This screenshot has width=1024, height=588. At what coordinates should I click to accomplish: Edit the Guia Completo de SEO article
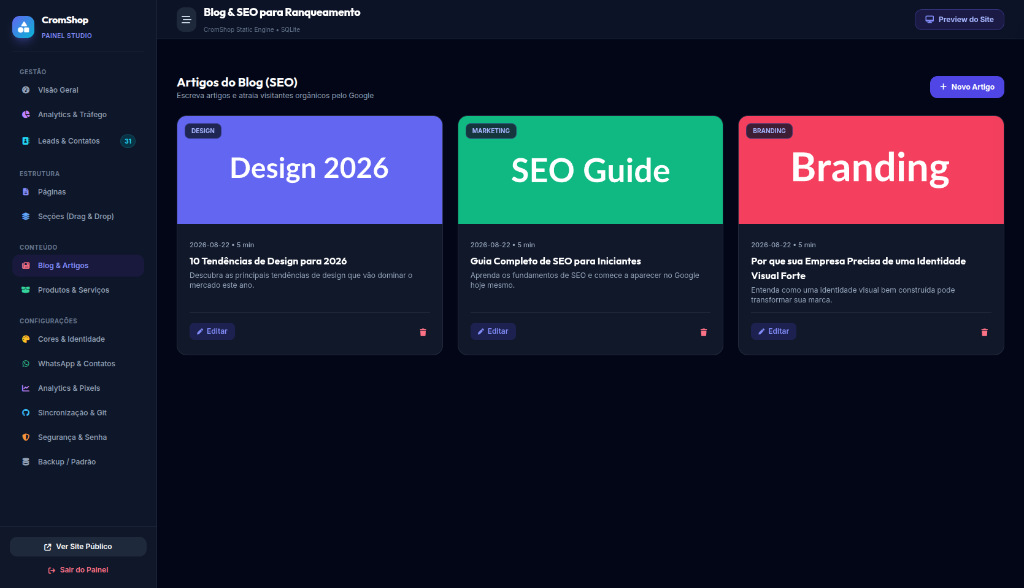click(x=493, y=331)
